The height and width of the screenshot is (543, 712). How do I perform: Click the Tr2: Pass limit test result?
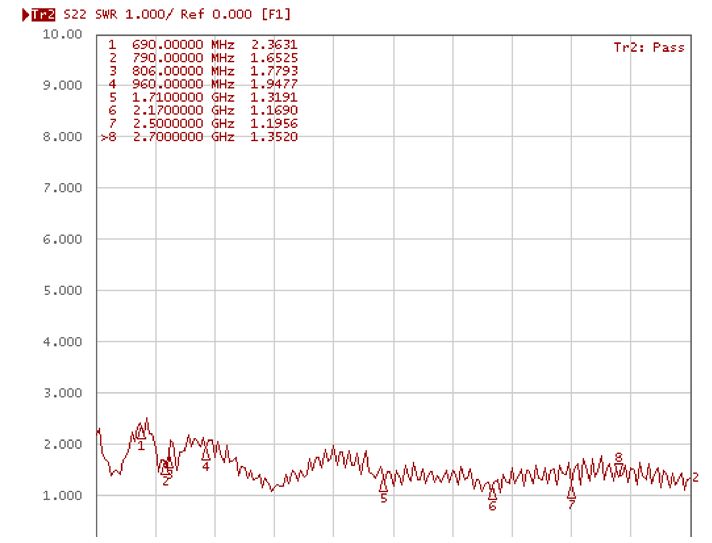coord(649,47)
